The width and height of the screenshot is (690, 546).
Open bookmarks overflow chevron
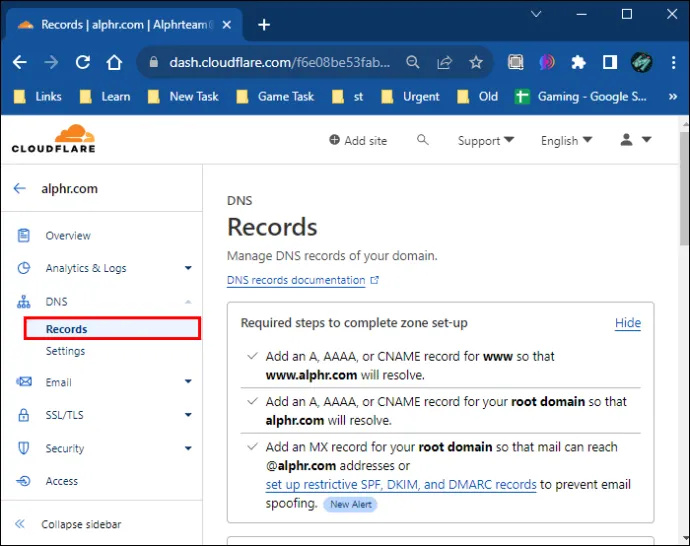coord(672,96)
